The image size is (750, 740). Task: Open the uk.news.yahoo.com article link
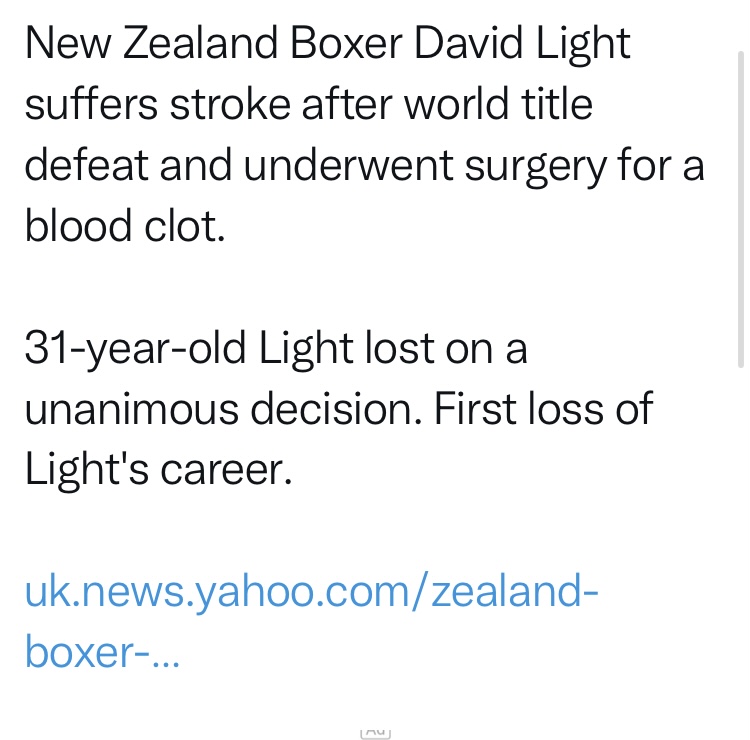click(311, 592)
